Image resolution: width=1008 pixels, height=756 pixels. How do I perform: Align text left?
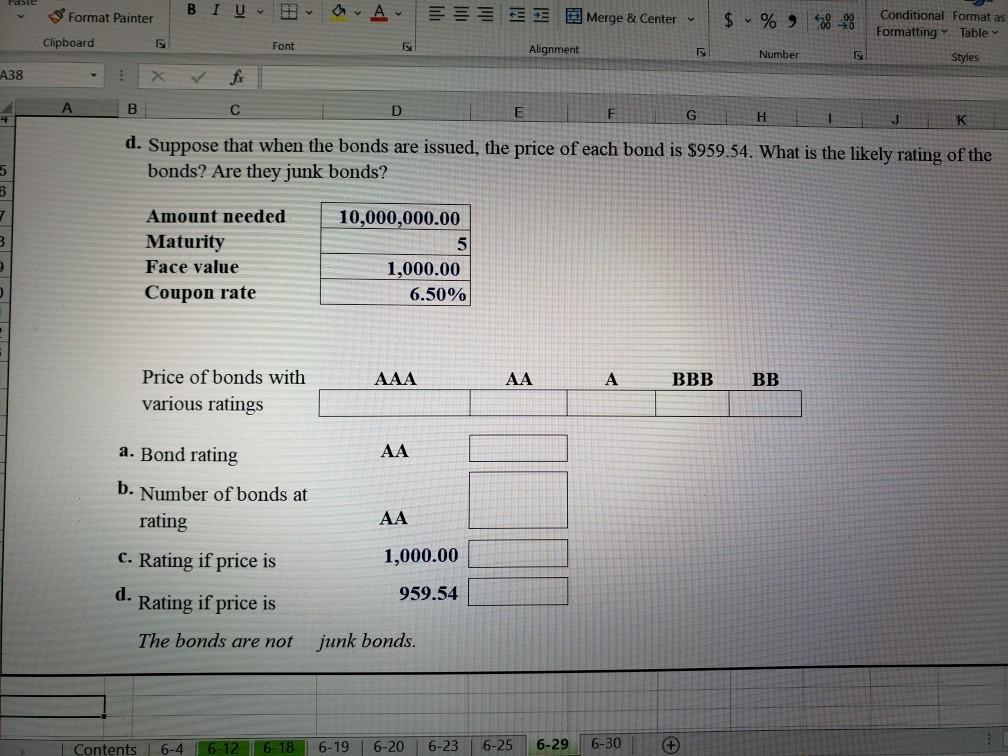[436, 14]
